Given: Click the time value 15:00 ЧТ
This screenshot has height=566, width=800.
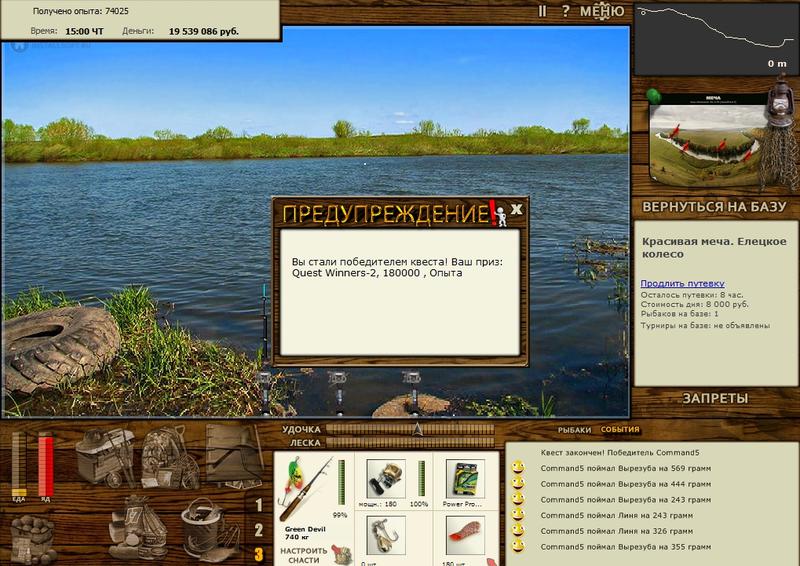Looking at the screenshot, I should pos(84,31).
